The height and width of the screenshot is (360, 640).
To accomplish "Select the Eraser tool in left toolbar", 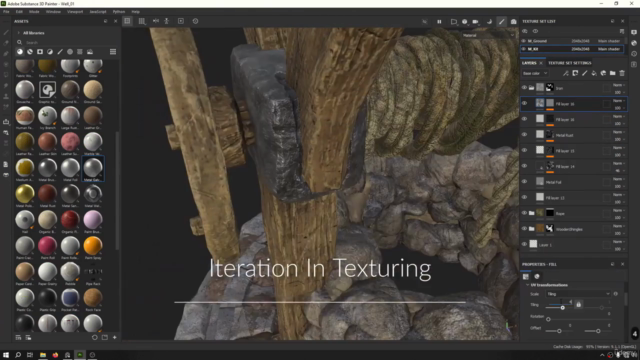I will 6,43.
